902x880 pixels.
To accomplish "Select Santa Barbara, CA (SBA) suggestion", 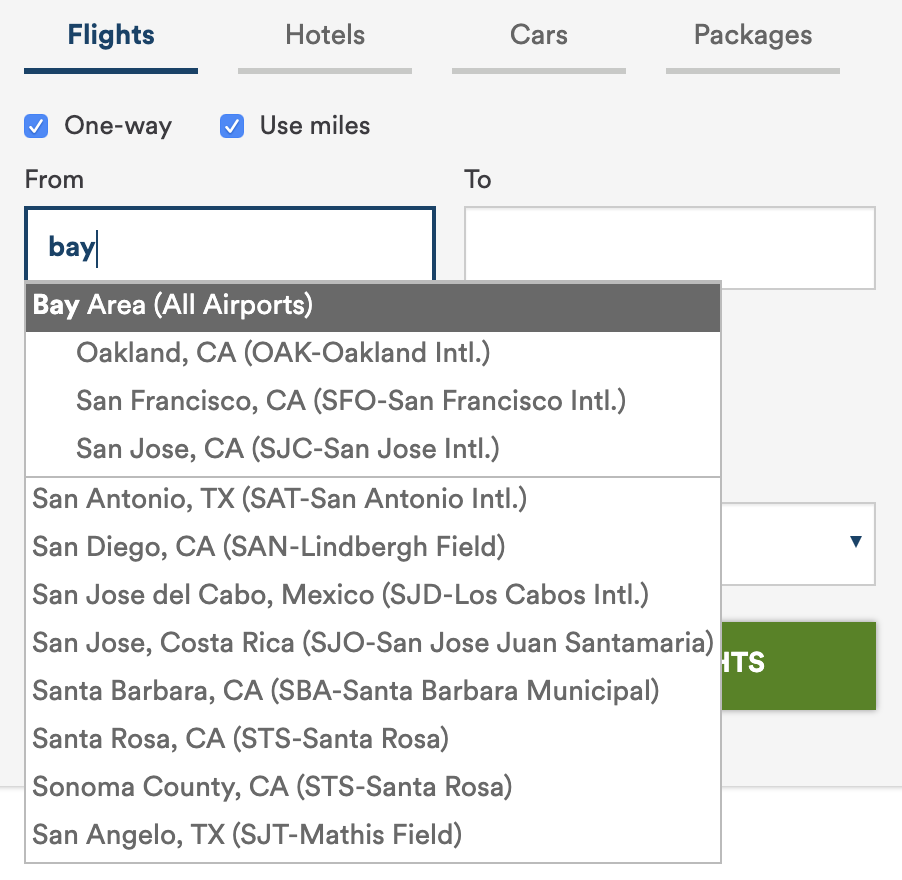I will (x=345, y=691).
